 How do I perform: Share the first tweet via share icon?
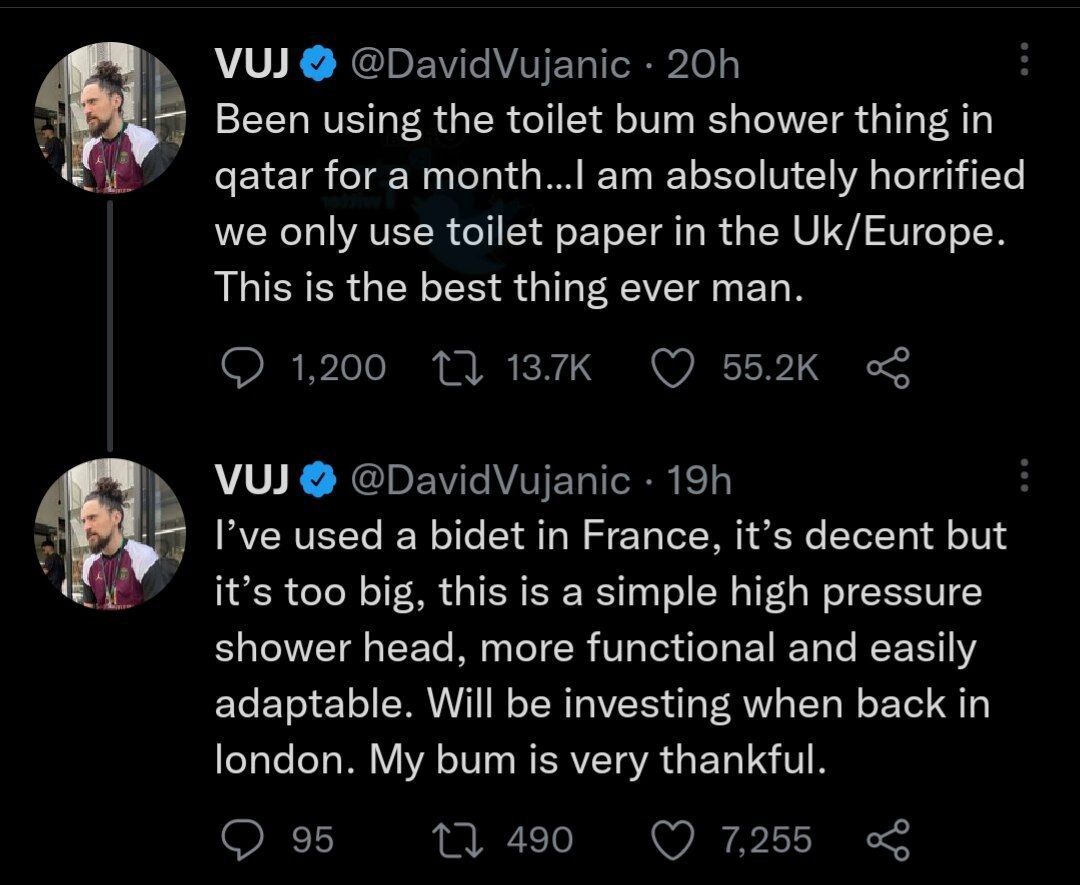click(887, 369)
